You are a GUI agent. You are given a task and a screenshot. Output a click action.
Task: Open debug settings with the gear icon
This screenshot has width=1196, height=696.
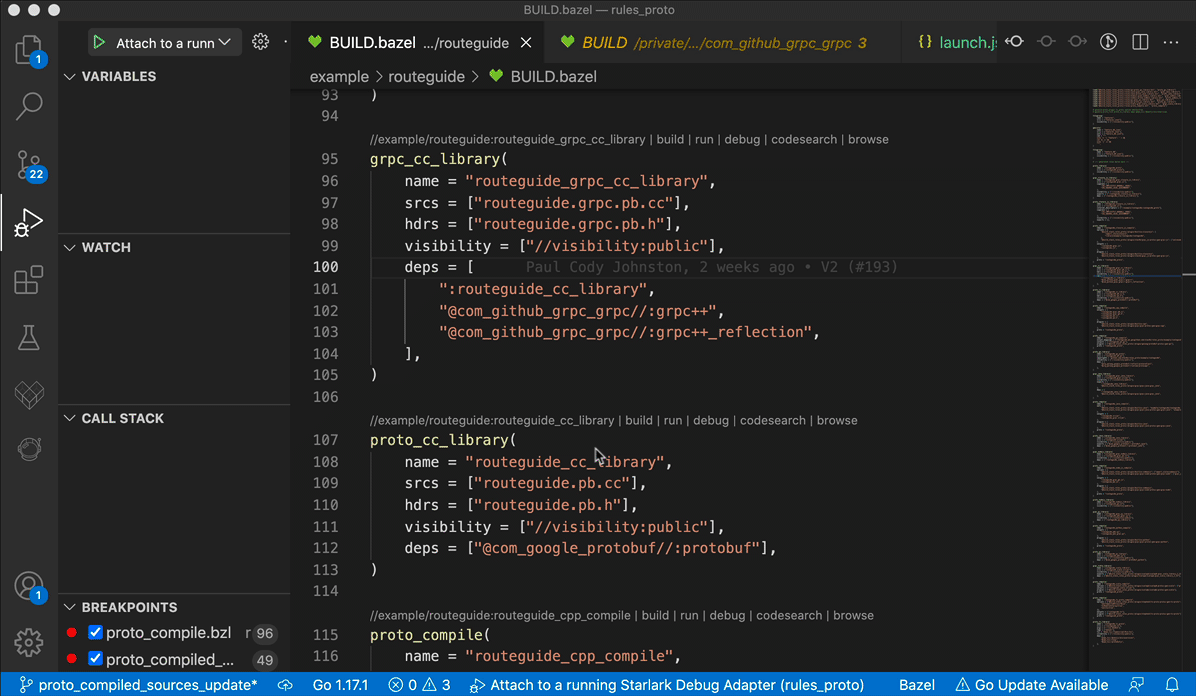coord(260,42)
